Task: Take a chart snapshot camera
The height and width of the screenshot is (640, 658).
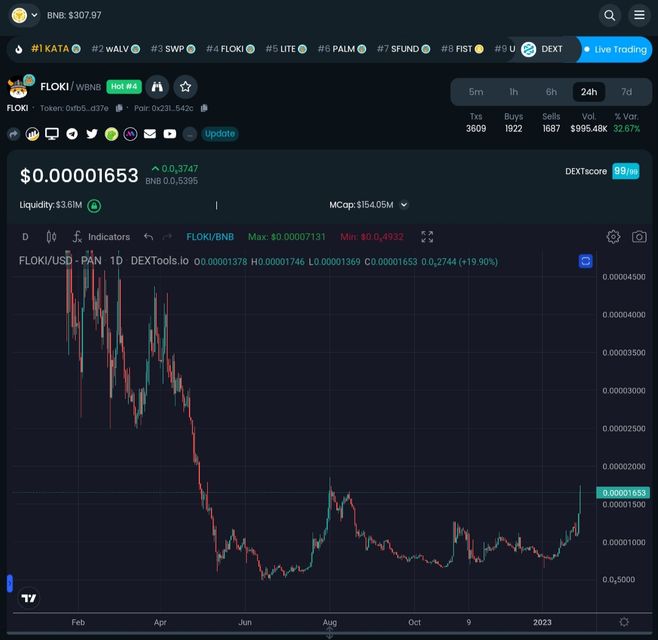Action: tap(639, 237)
